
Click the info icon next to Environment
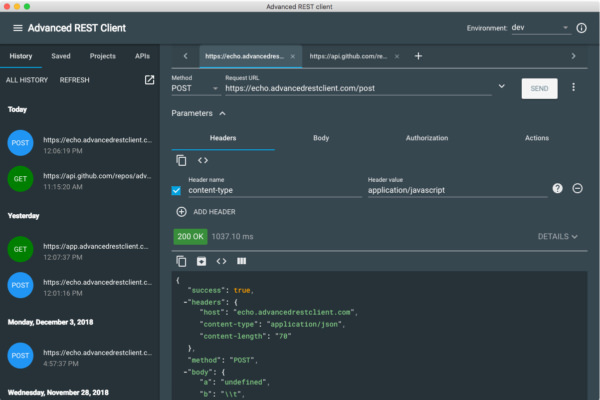581,28
